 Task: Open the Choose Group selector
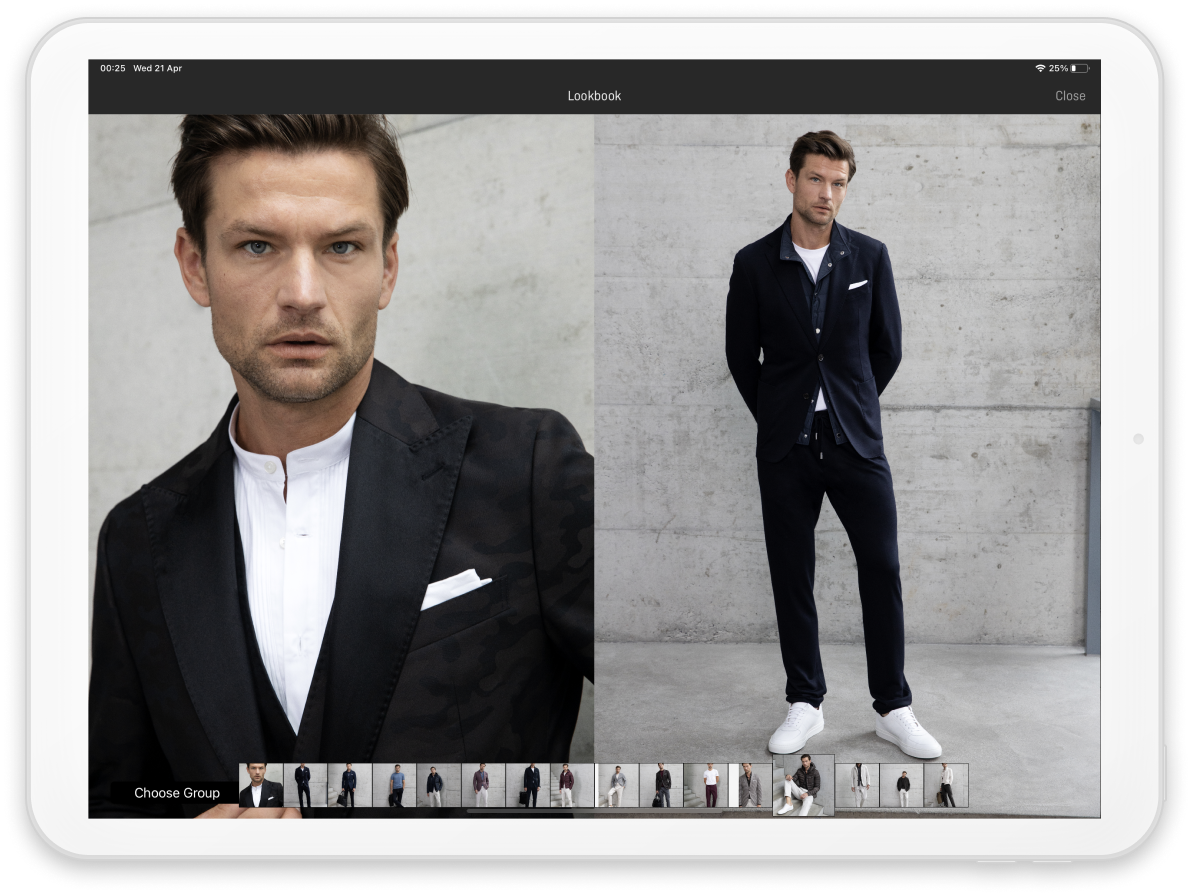(177, 793)
